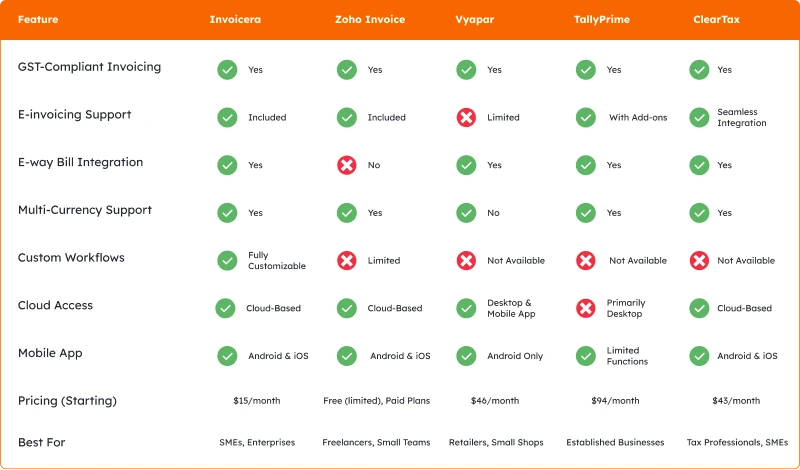
Task: Click checkmark for Vyapar Desktop & Mobile App
Action: tap(466, 308)
